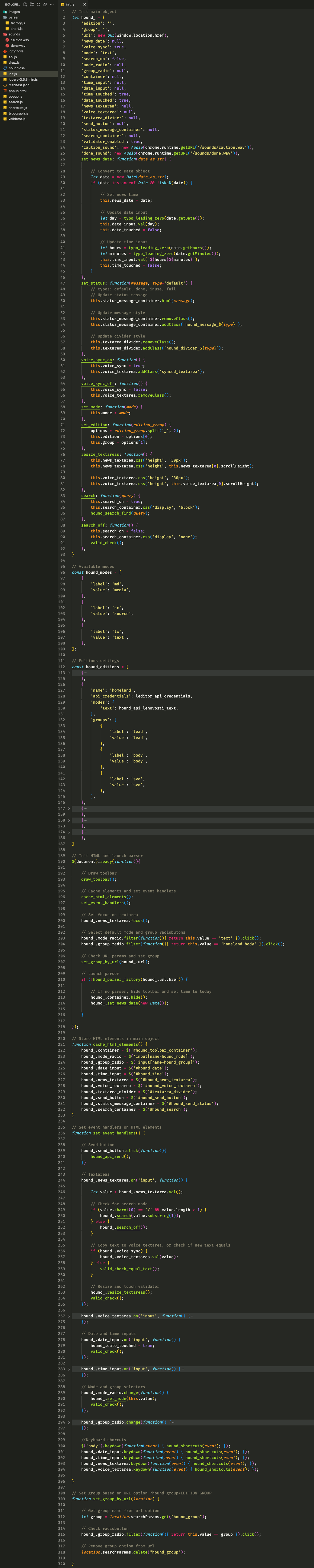Viewport: 314px width, 1568px height.
Task: Expand the folded block at line 113
Action: [69, 673]
